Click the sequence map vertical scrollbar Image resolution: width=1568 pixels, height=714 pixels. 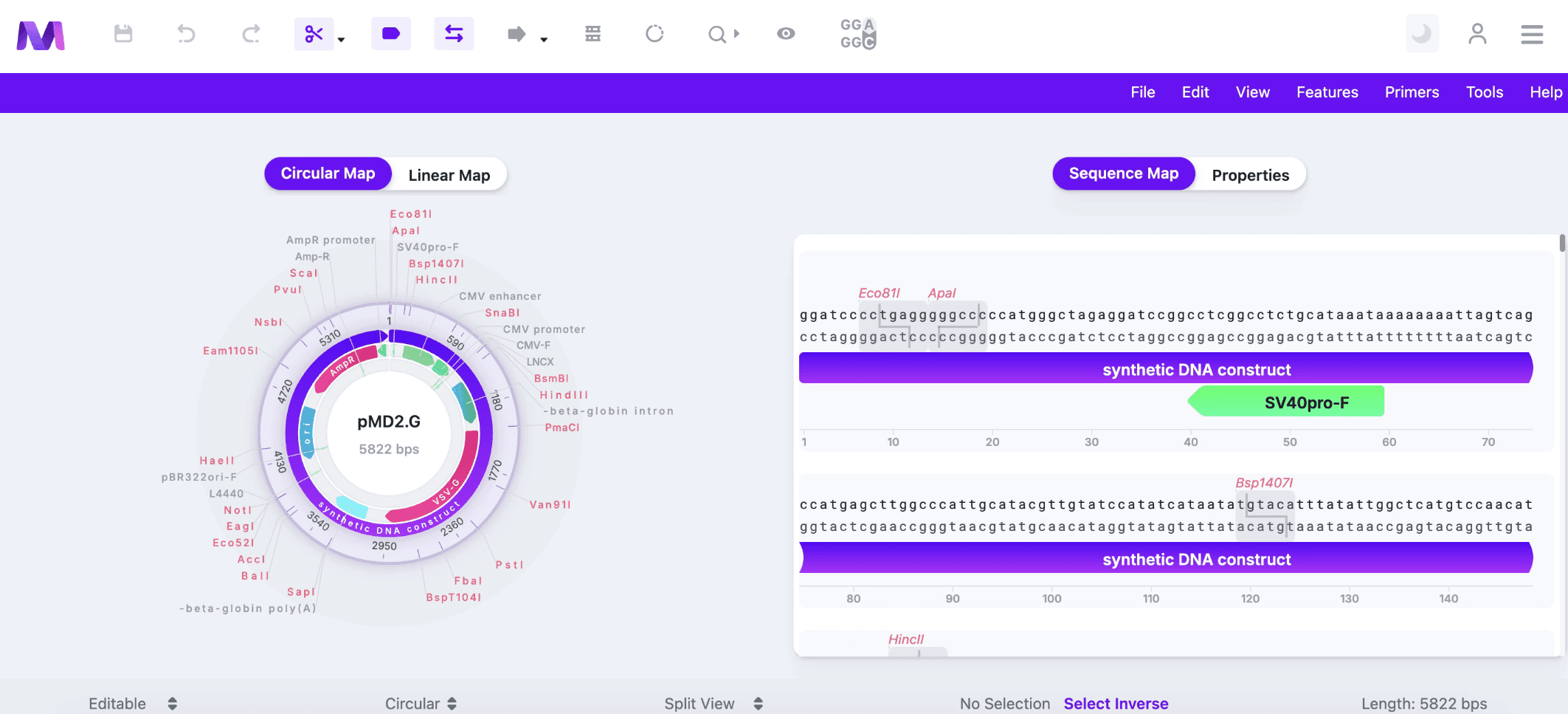click(x=1562, y=244)
